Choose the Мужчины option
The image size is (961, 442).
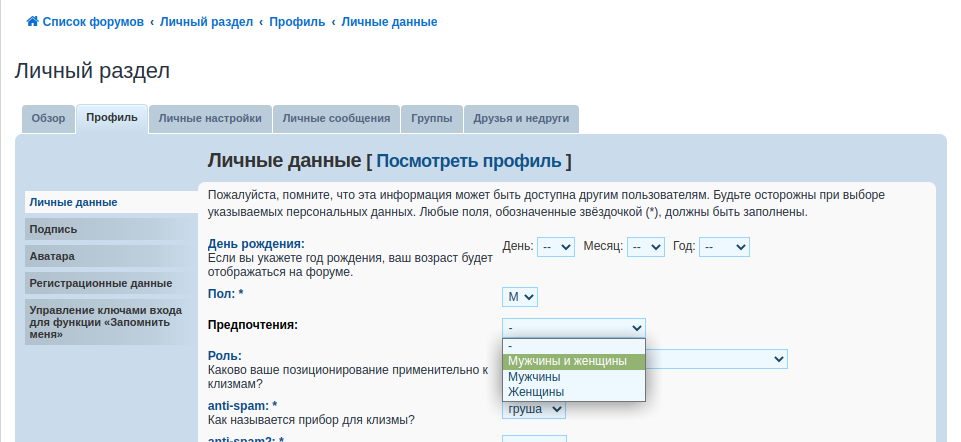click(574, 377)
